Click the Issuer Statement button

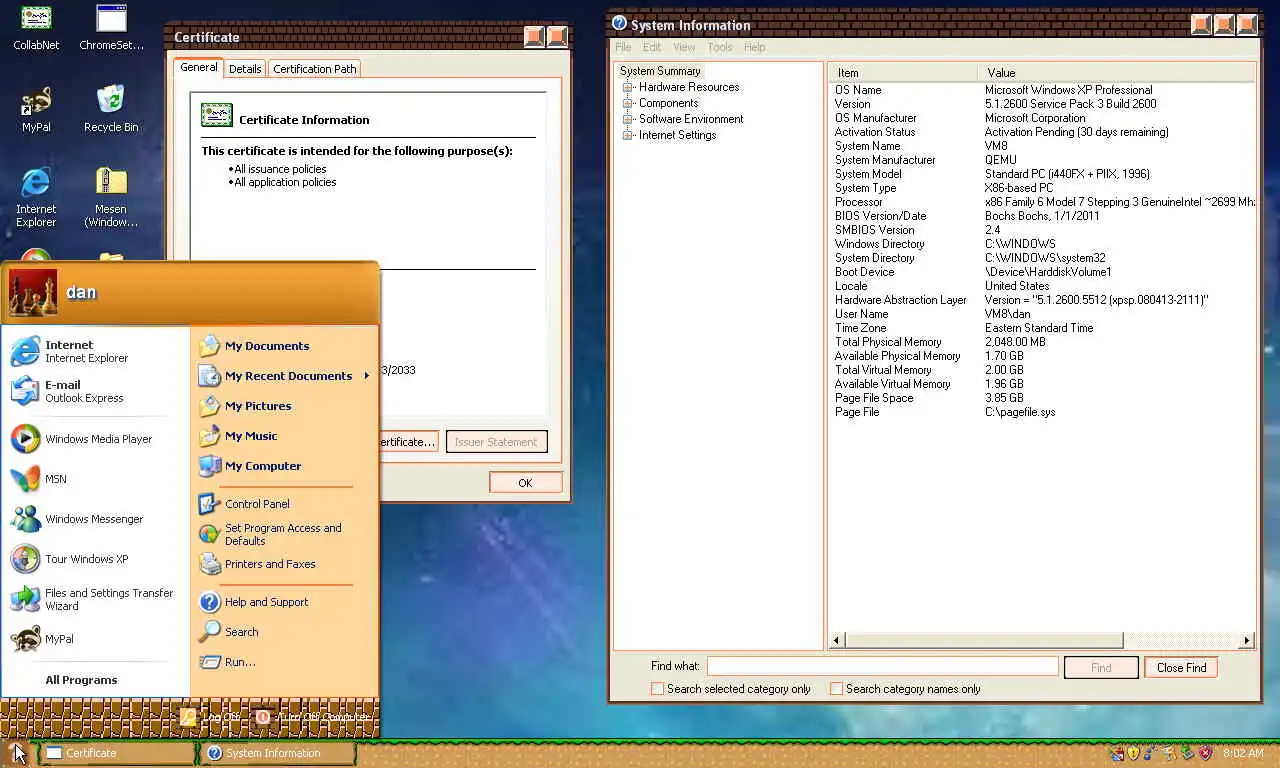coord(496,442)
